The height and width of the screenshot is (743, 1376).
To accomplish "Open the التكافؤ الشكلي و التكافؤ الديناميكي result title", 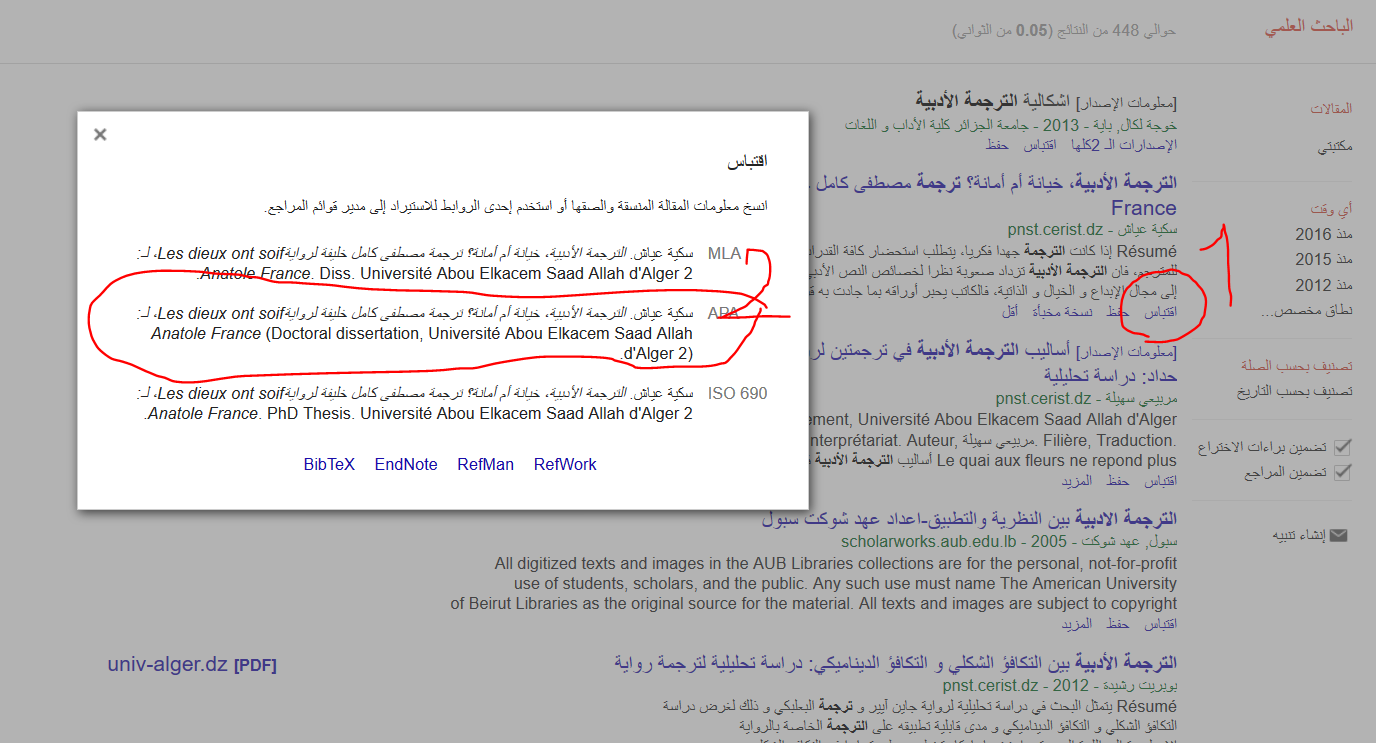I will pyautogui.click(x=895, y=663).
